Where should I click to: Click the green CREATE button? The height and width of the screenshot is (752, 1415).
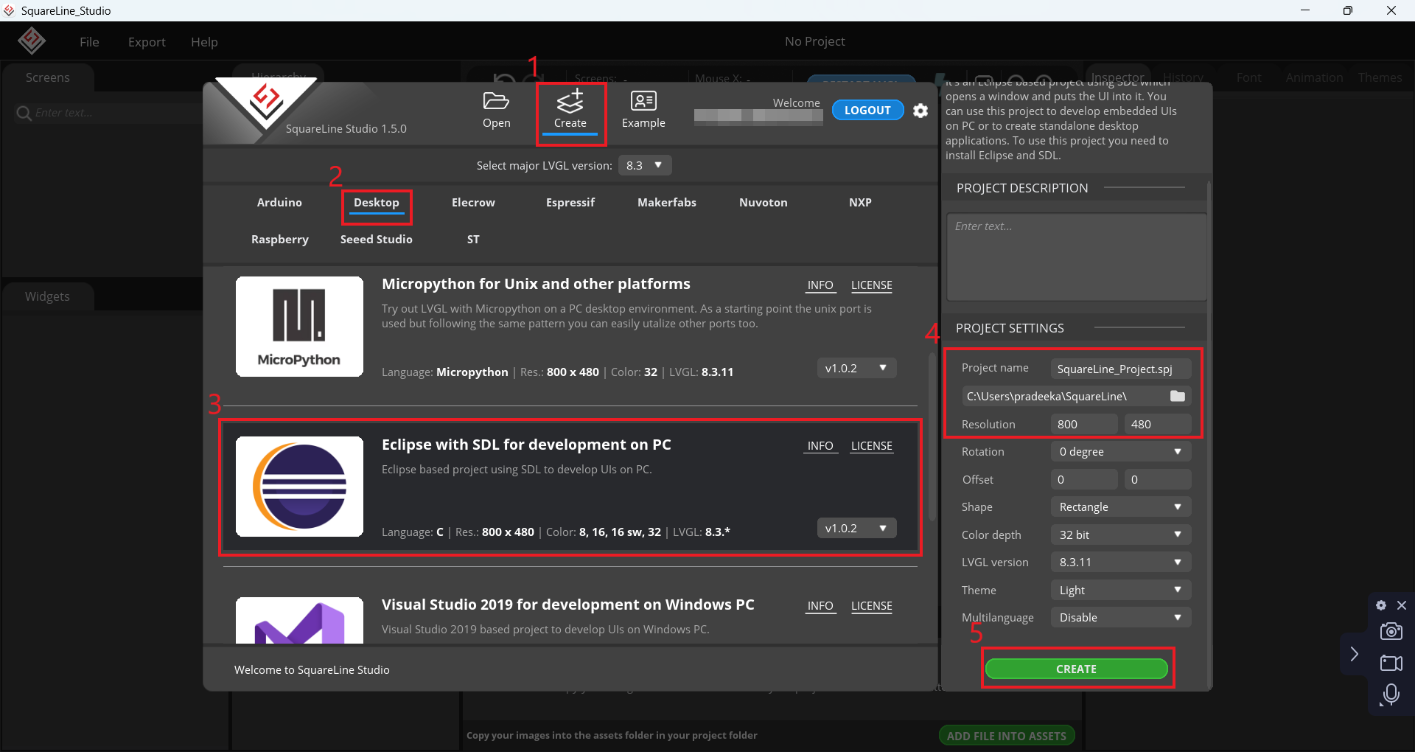pos(1076,669)
